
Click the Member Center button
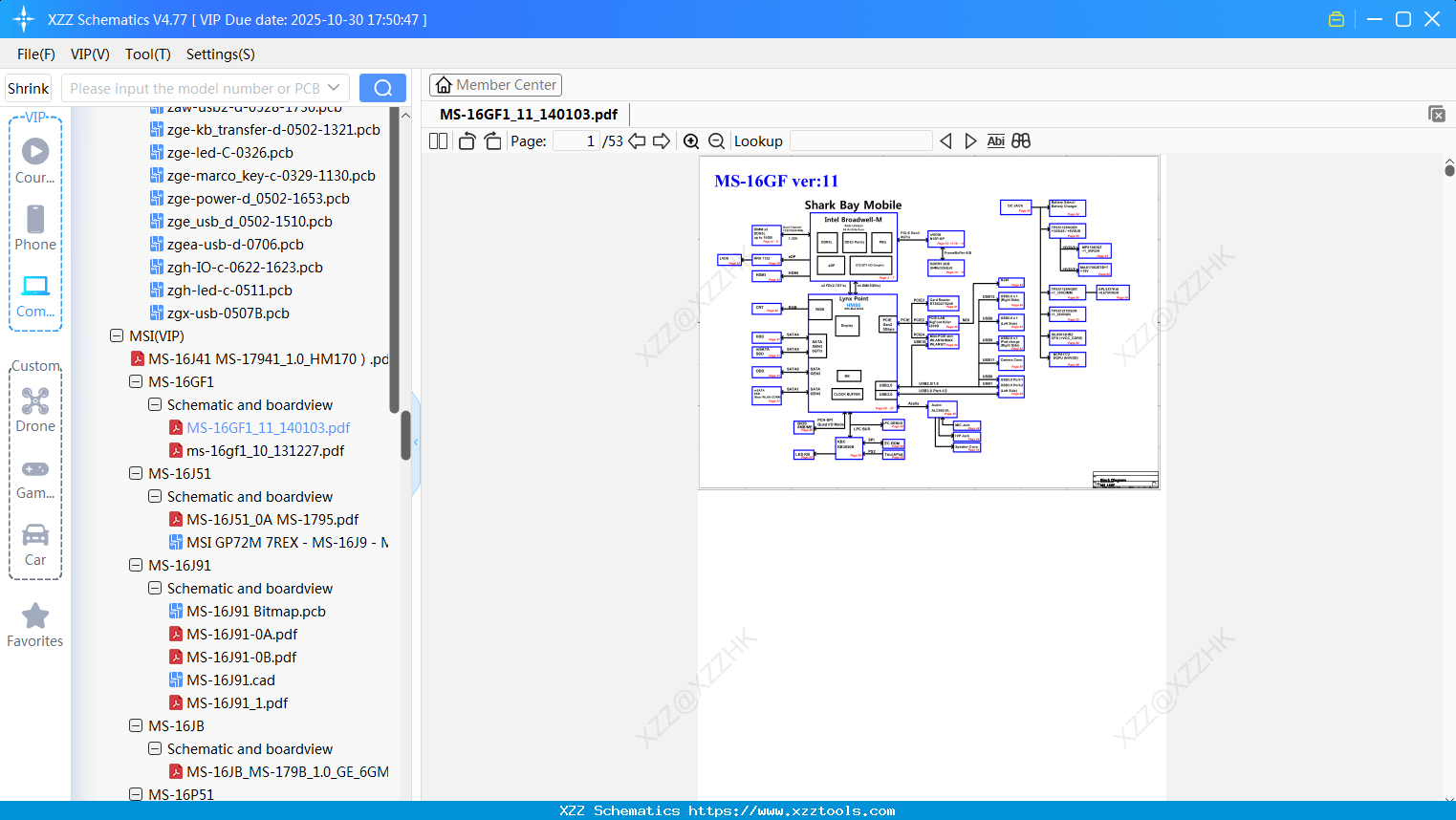495,85
